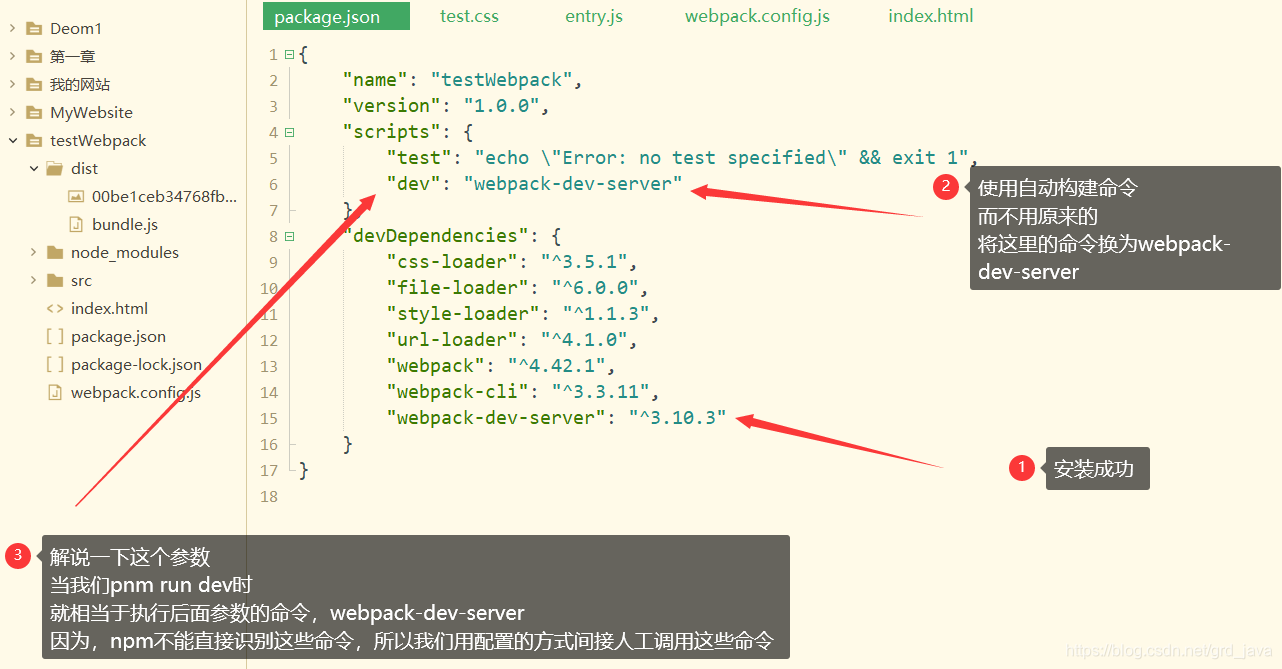Open webpack.config.js in the file tree
Viewport: 1282px width, 669px height.
pos(136,393)
